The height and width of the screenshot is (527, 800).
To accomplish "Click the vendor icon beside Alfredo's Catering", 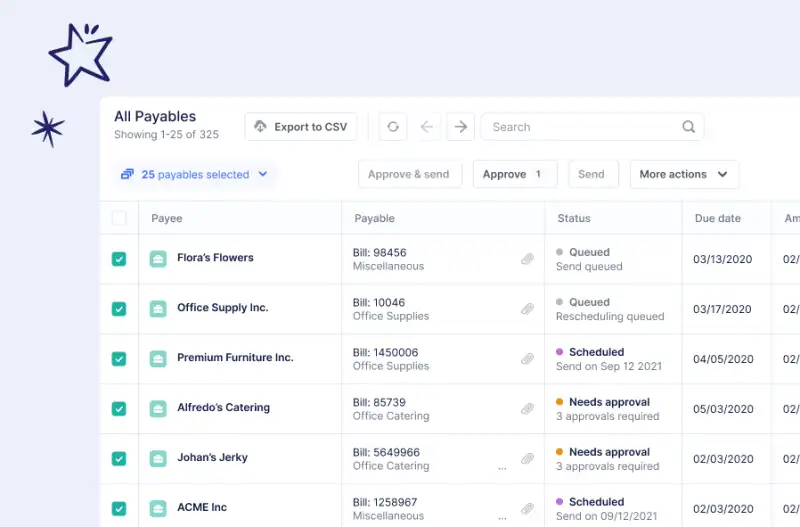I will click(158, 408).
